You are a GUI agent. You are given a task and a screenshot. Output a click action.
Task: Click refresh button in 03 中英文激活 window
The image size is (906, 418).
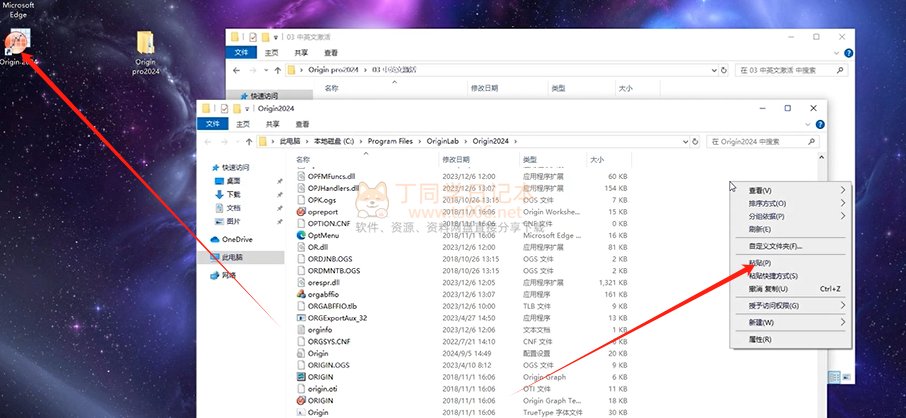click(723, 70)
